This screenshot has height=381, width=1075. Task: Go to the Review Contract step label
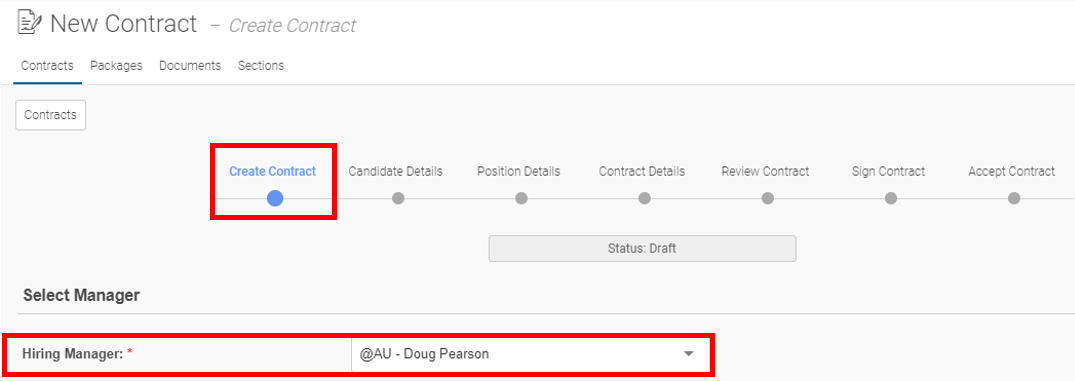click(x=765, y=171)
